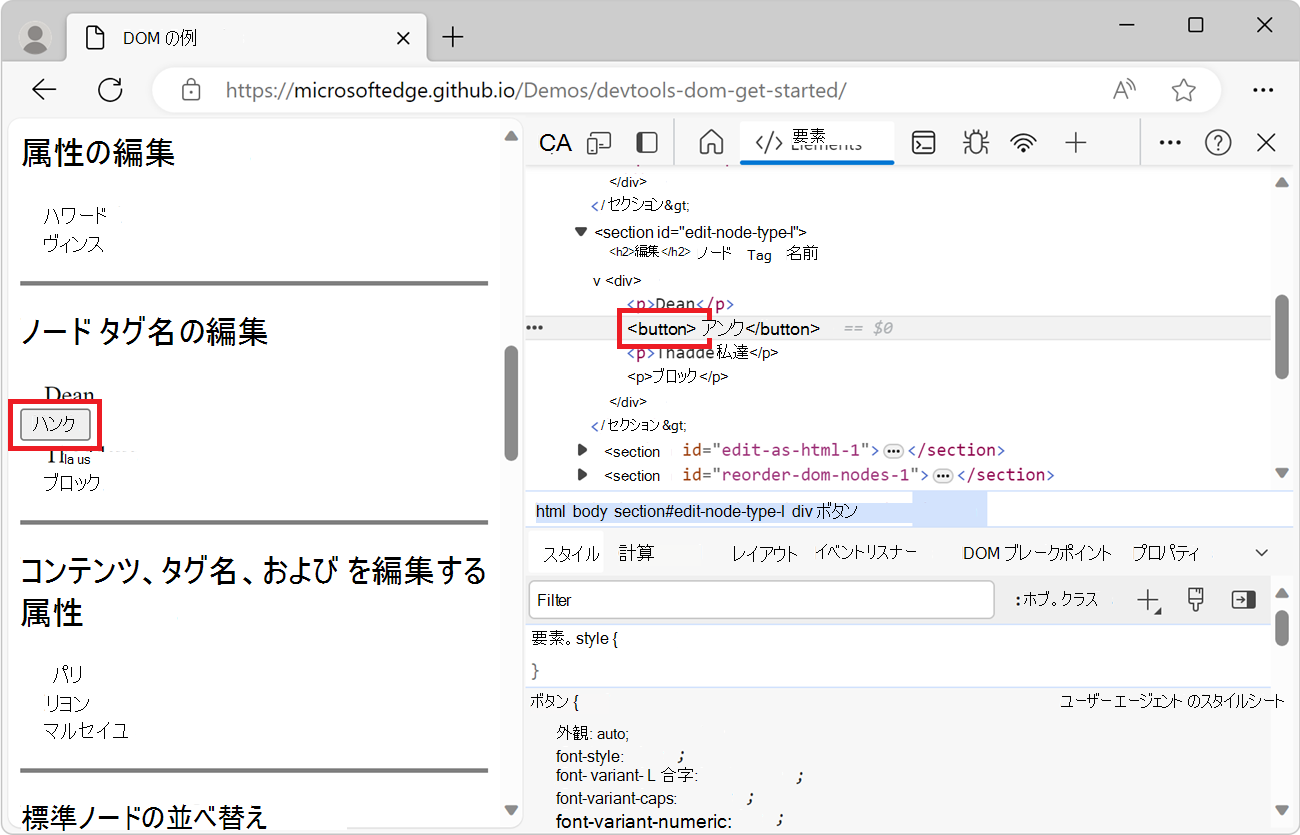Open DevTools help with the question mark icon
The image size is (1300, 835).
coord(1218,143)
